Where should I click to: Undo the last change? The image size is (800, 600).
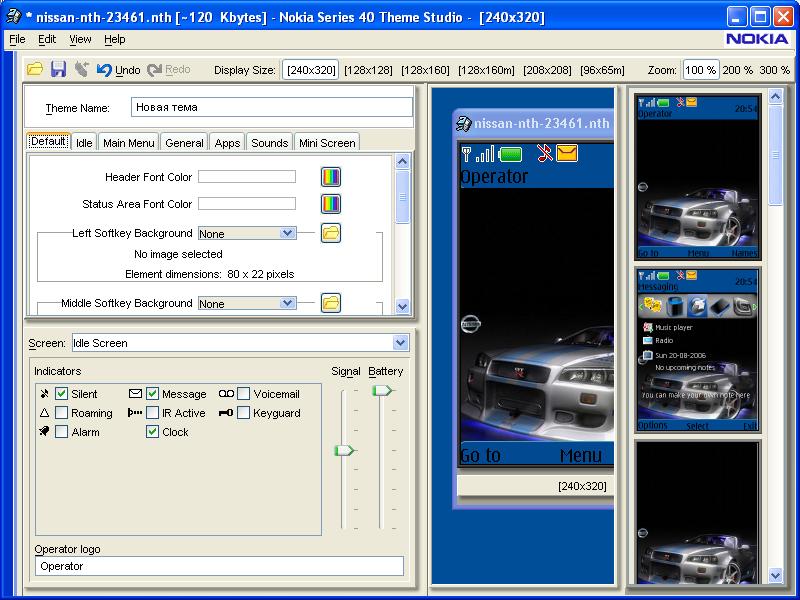click(x=118, y=70)
